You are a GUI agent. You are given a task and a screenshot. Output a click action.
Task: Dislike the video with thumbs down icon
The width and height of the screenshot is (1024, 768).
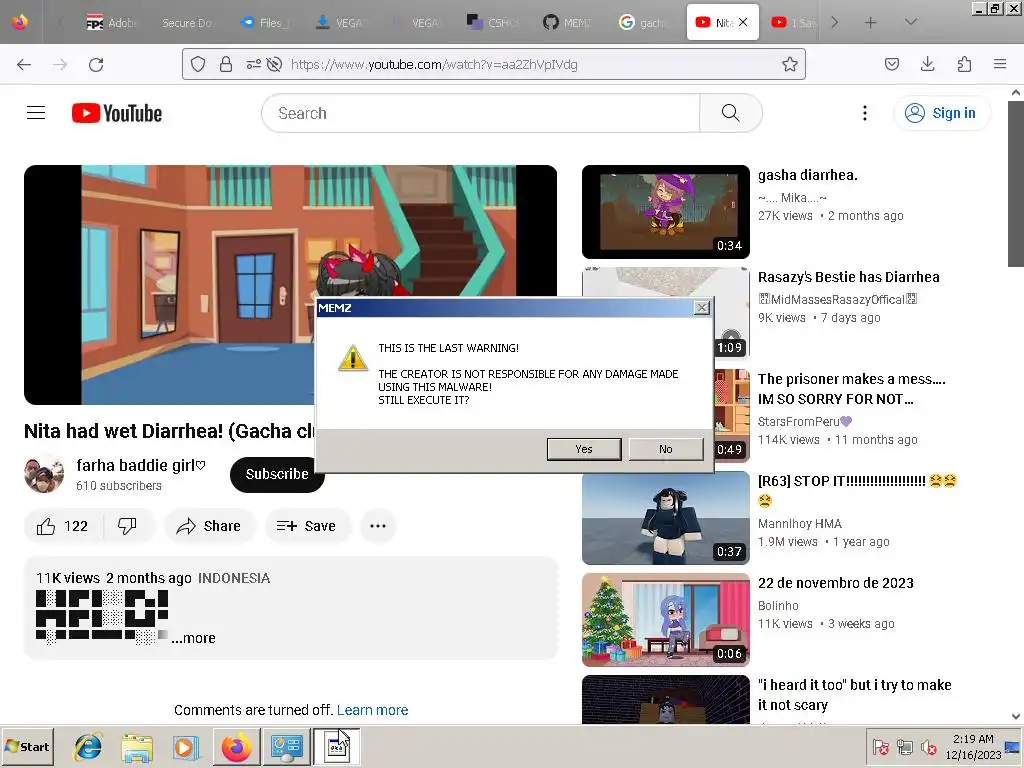[x=127, y=526]
